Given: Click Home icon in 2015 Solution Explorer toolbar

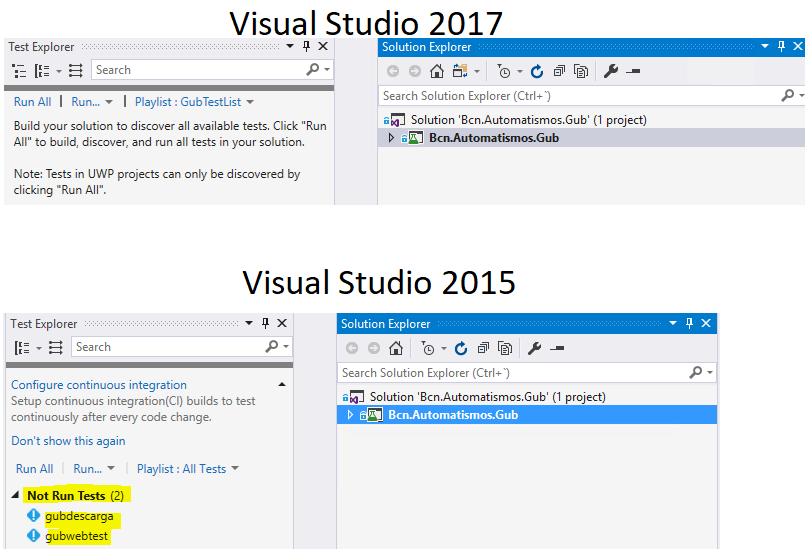Looking at the screenshot, I should 396,348.
